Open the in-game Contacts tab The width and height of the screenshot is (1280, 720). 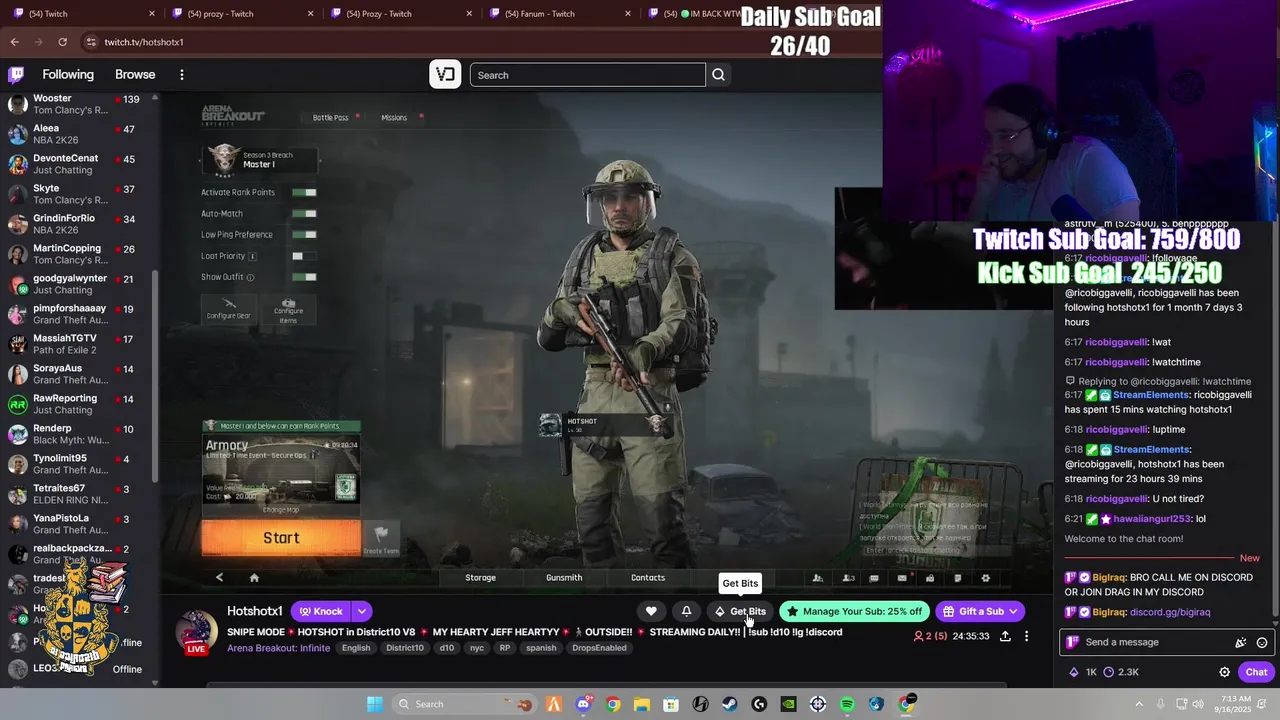coord(648,578)
